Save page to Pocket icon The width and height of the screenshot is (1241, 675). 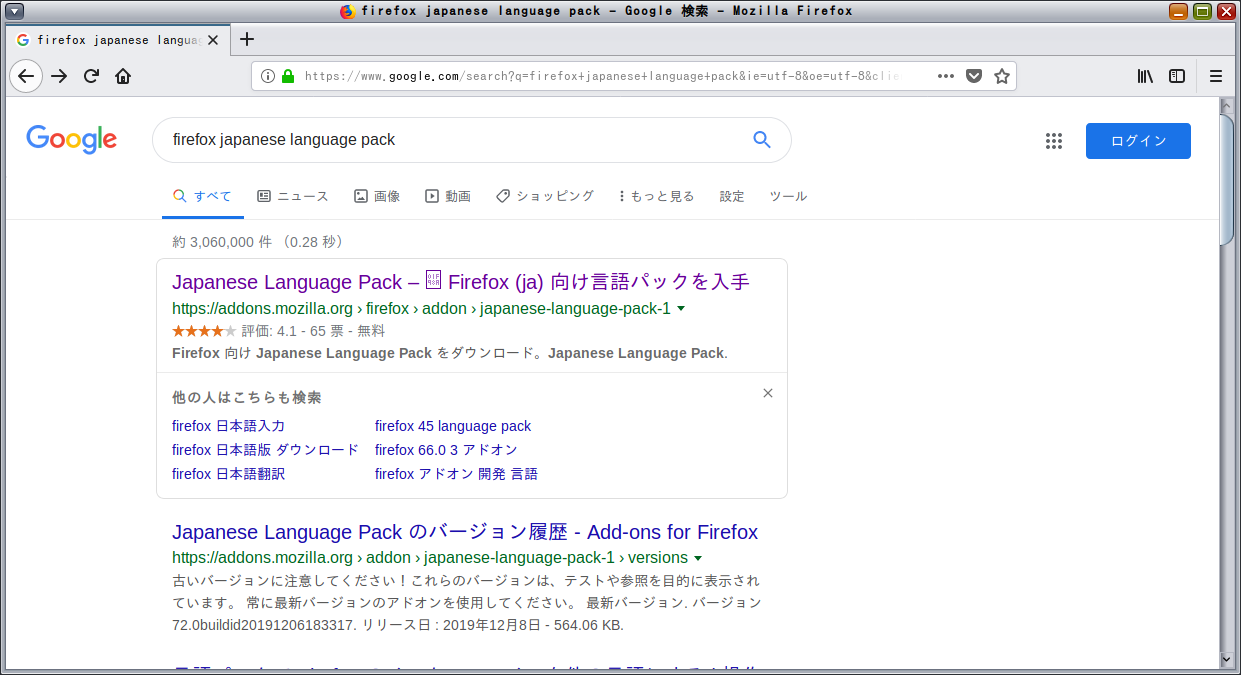tap(974, 76)
